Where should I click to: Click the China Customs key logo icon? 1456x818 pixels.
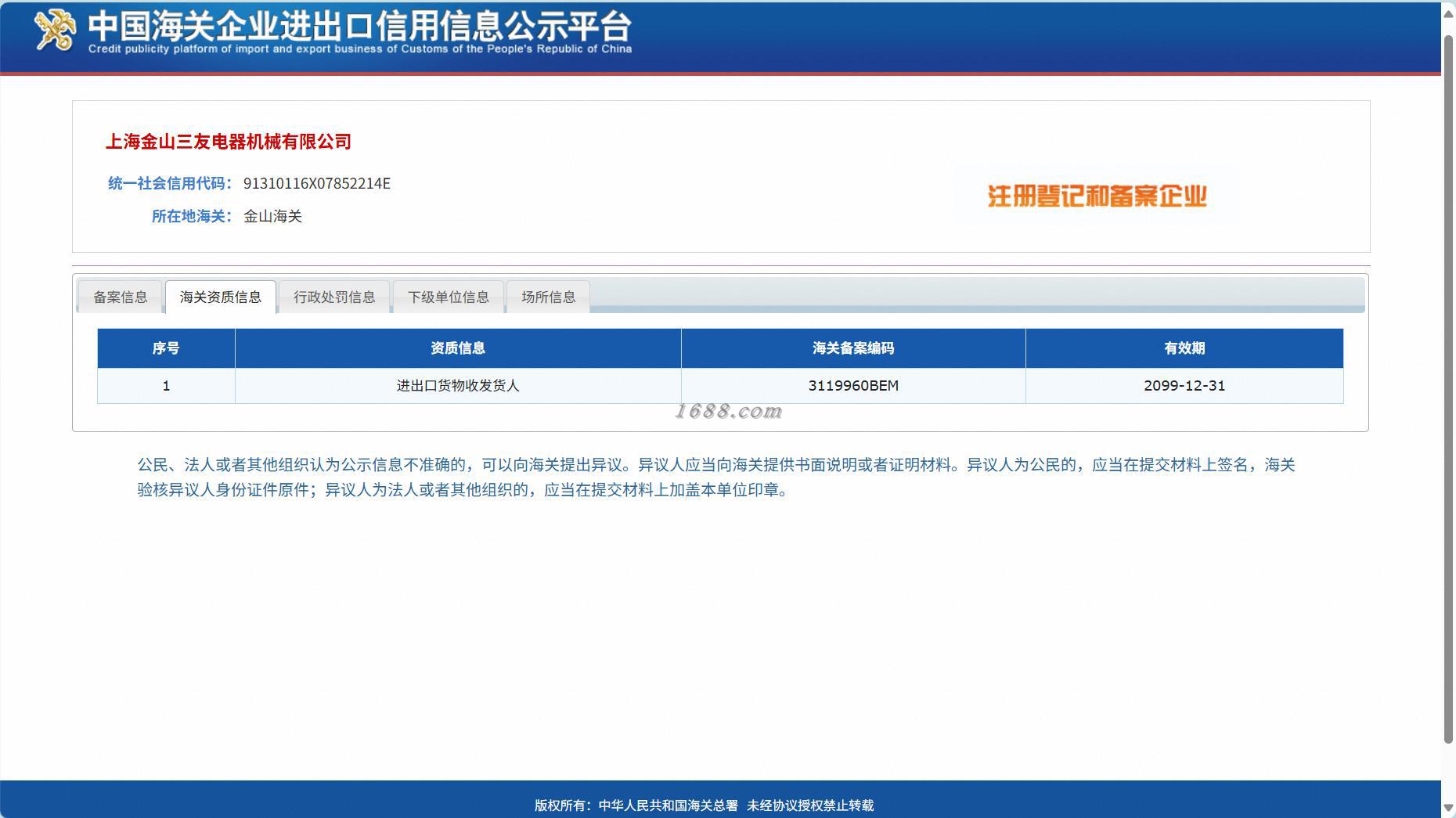click(x=56, y=31)
